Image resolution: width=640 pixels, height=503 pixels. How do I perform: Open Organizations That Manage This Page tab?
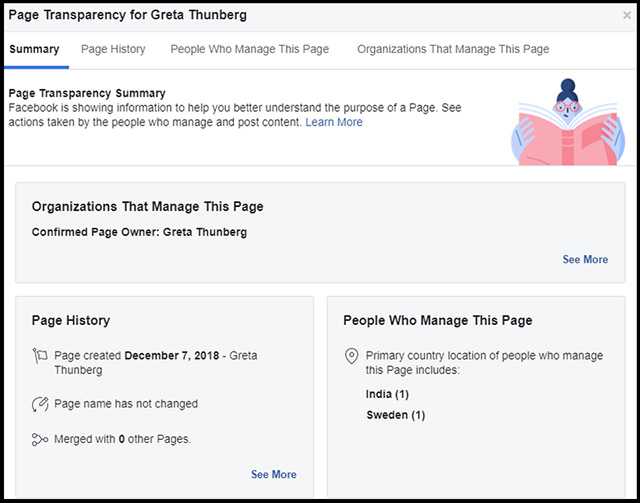coord(453,49)
